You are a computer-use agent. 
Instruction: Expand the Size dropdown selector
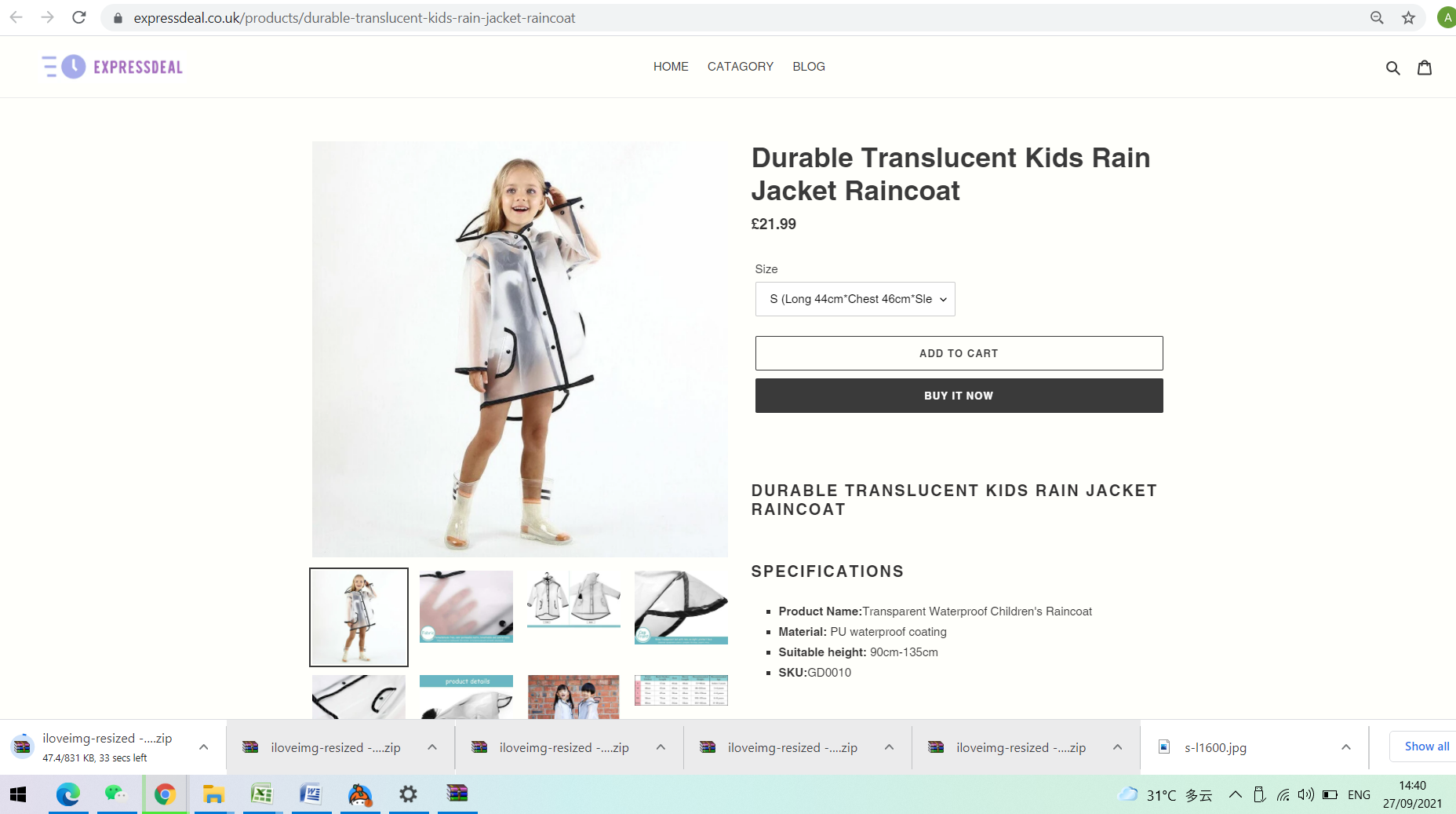click(855, 299)
